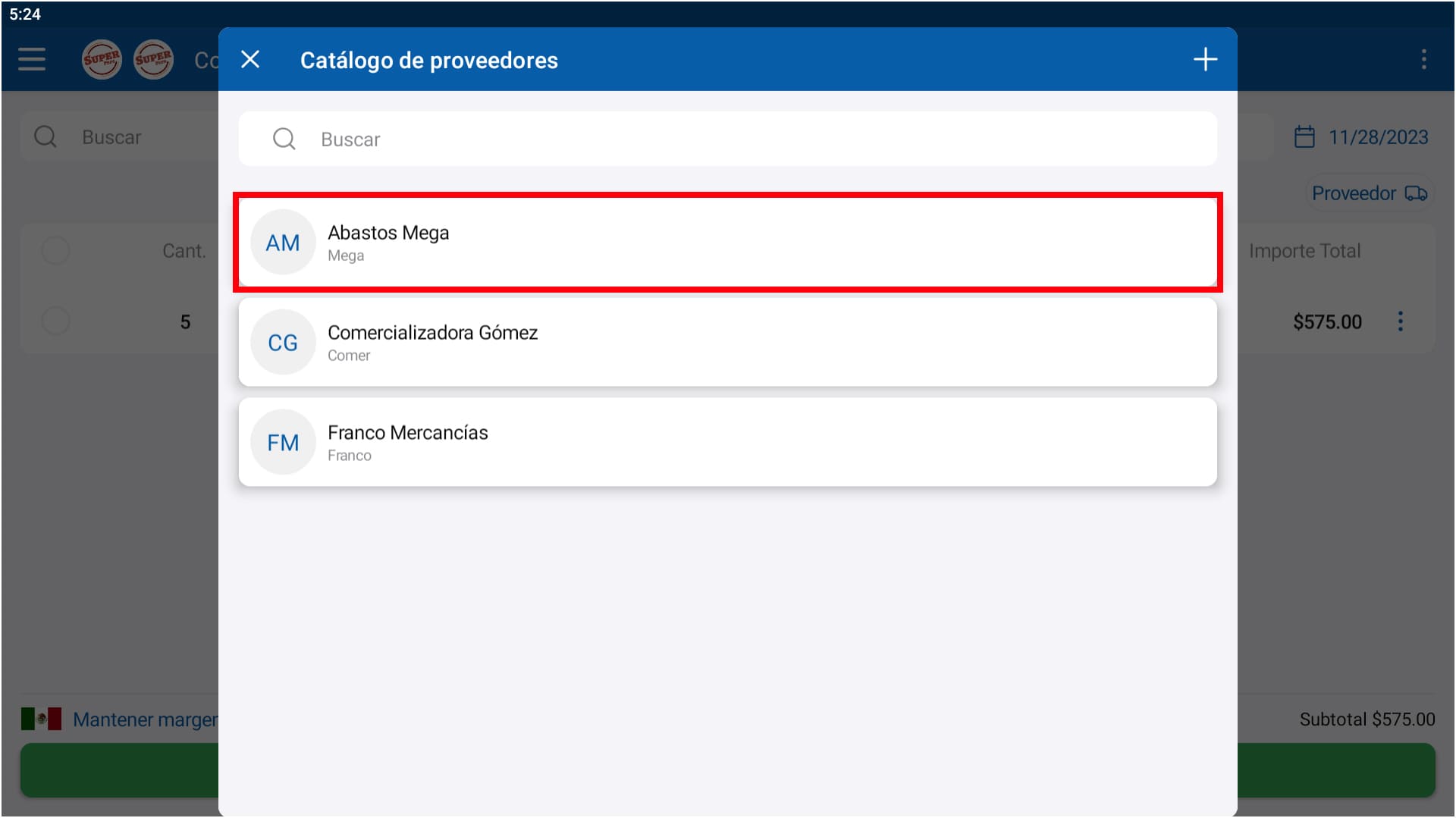Toggle the select-all circle in header row

(55, 250)
